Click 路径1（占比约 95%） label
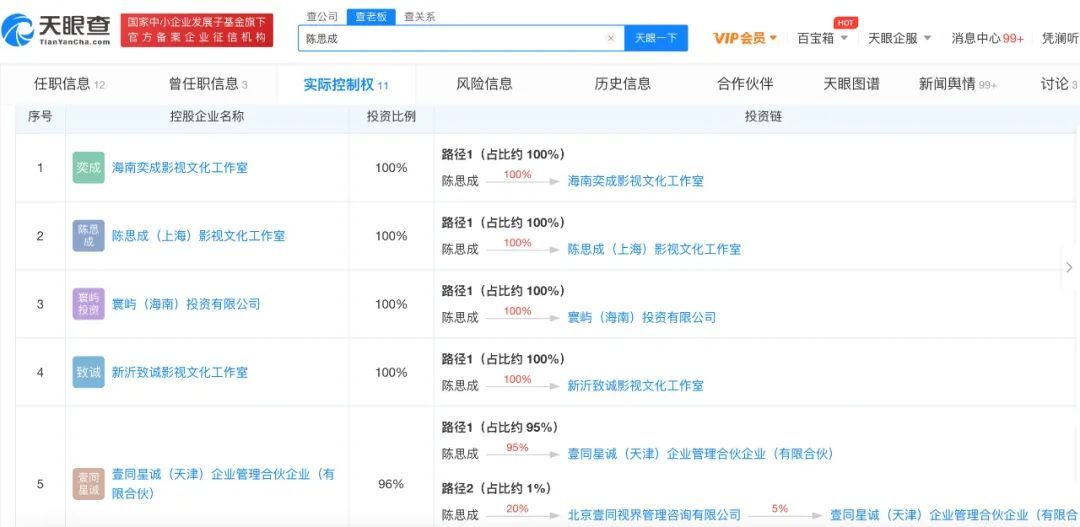 pyautogui.click(x=500, y=427)
